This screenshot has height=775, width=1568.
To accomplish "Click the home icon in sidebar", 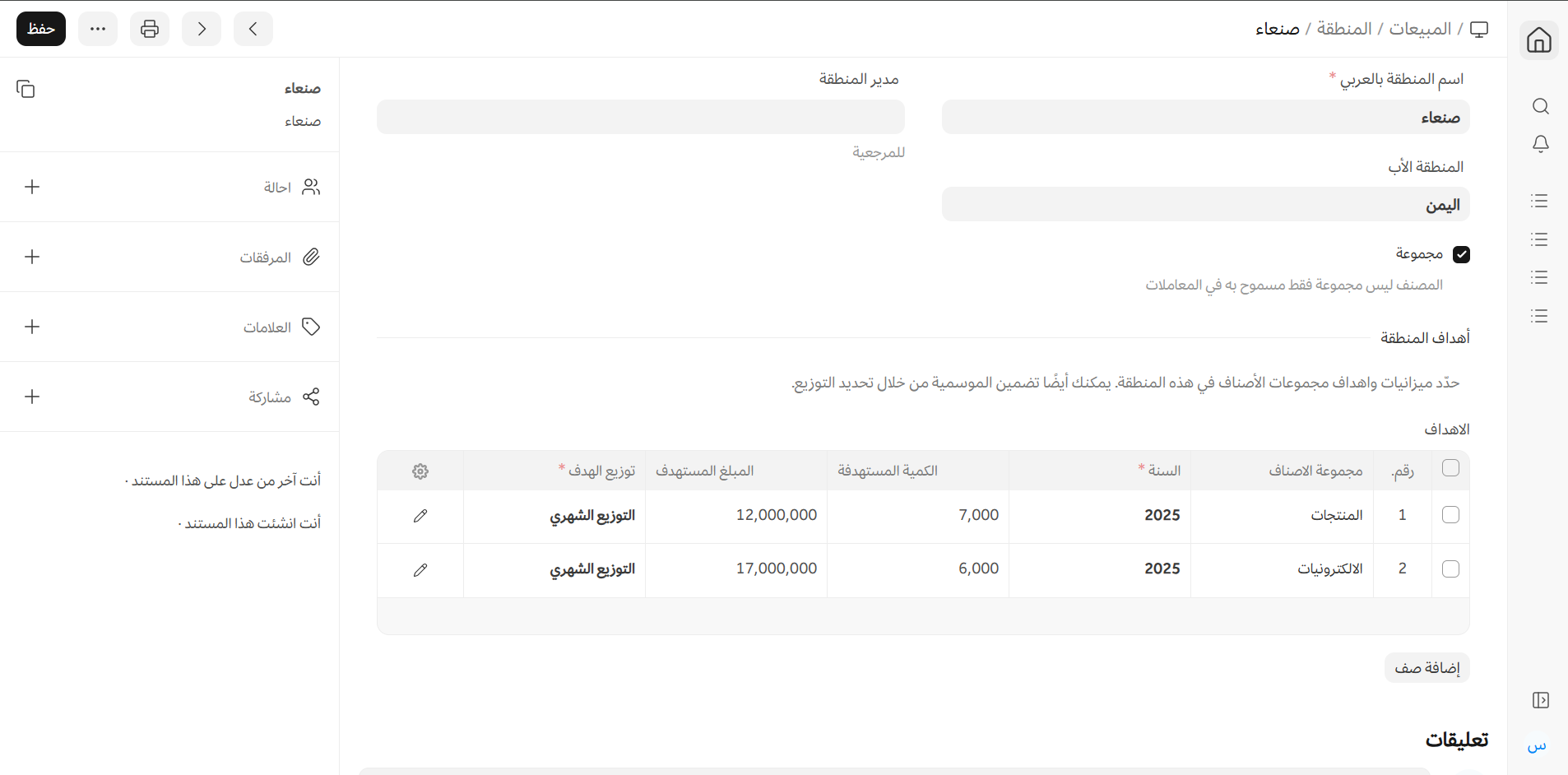I will (1538, 39).
